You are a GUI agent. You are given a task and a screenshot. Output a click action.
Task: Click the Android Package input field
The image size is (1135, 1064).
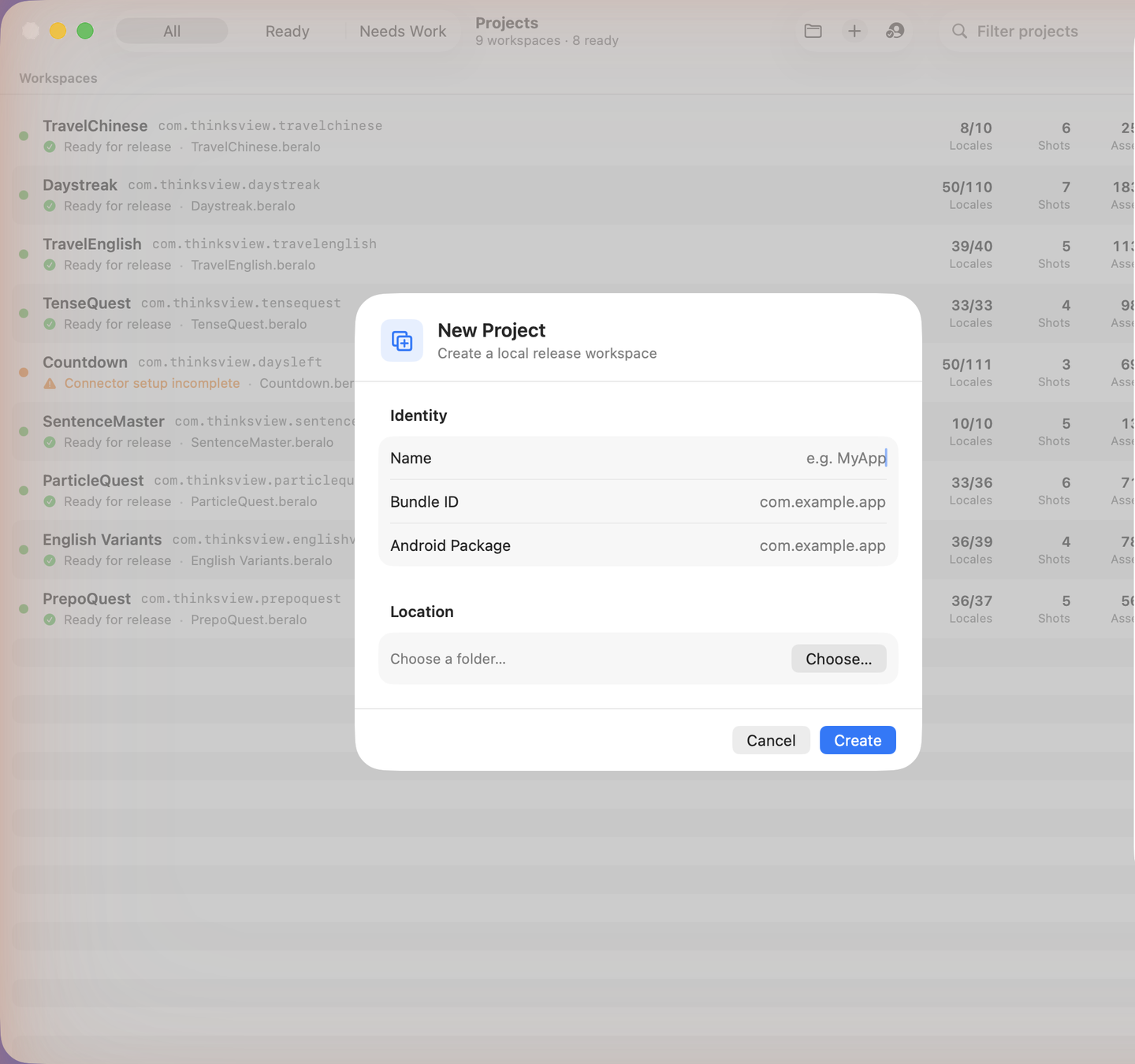(x=638, y=545)
